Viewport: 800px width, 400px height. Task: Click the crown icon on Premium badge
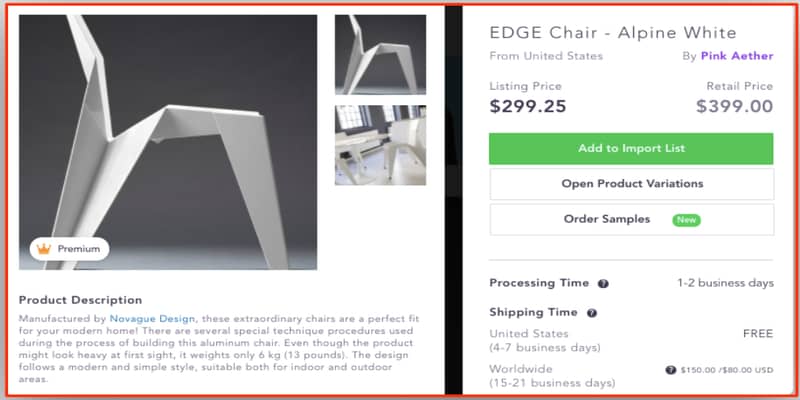pyautogui.click(x=43, y=248)
